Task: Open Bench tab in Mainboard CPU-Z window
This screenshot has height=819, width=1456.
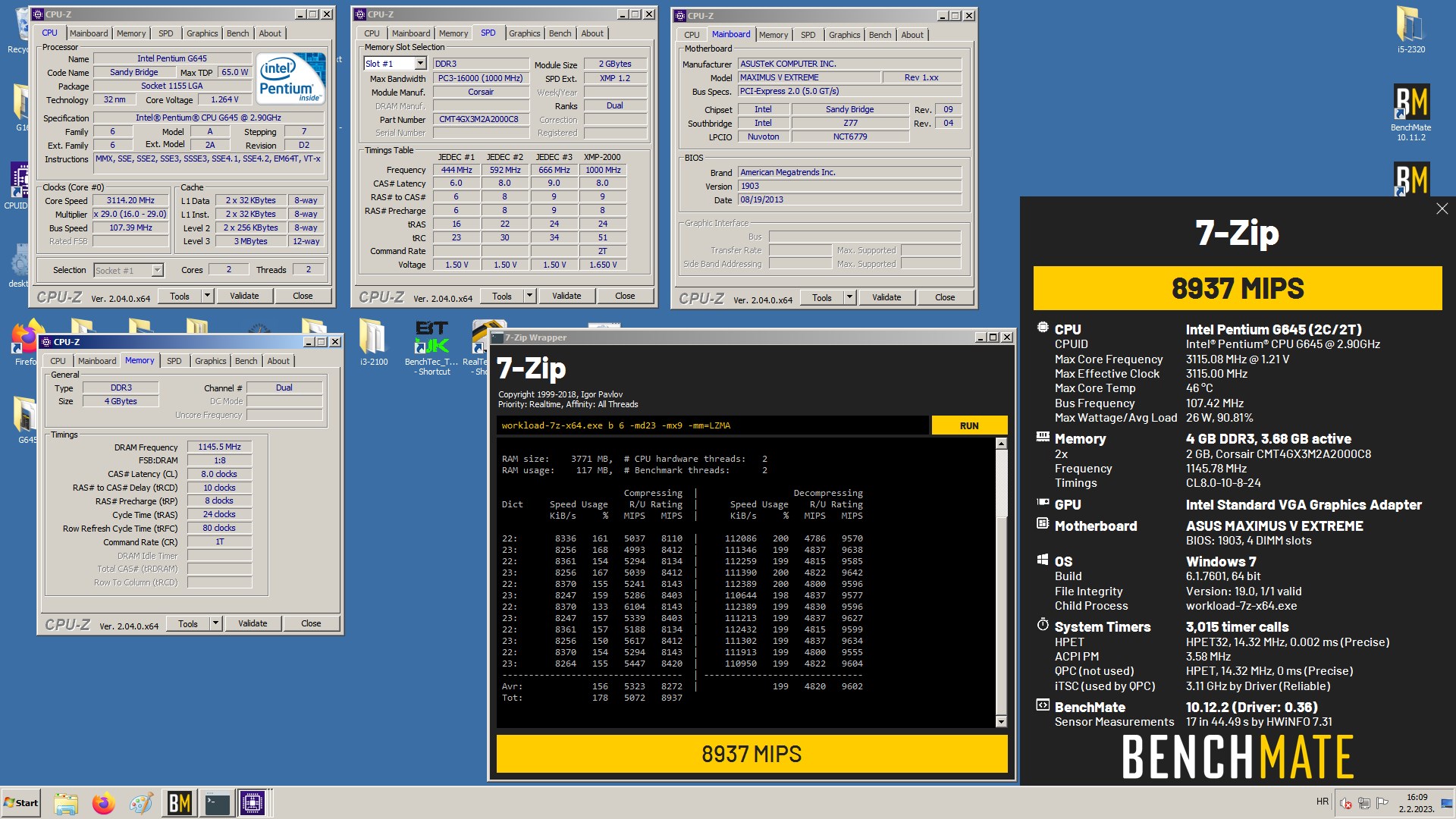Action: [880, 35]
